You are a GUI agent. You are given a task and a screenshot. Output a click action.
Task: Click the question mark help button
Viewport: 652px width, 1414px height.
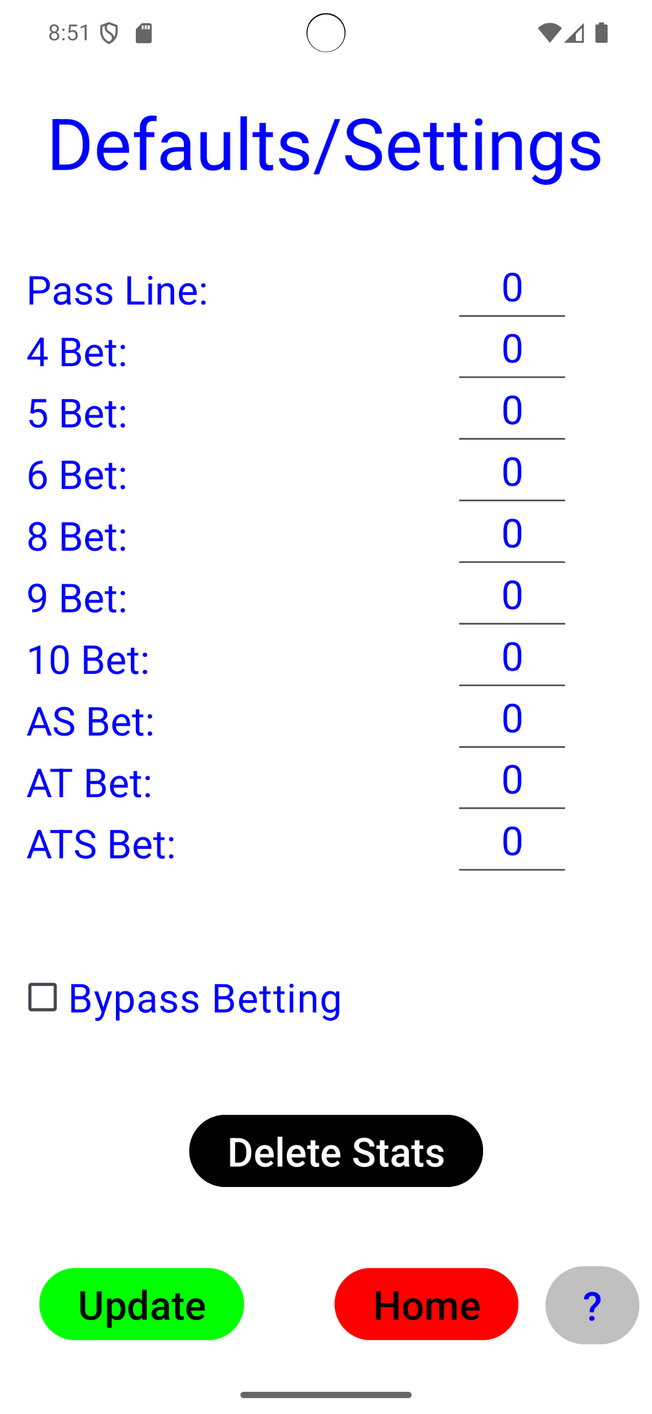[x=592, y=1305]
